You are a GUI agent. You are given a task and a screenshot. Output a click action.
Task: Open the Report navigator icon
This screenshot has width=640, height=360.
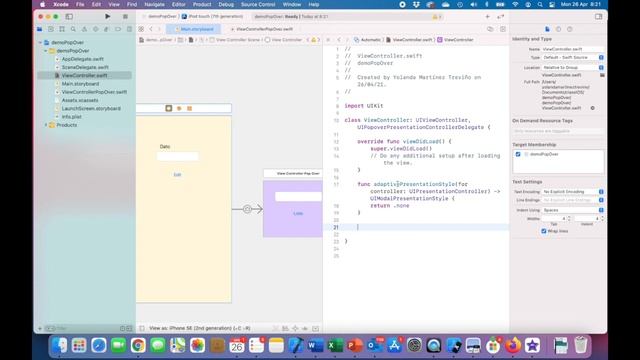(x=129, y=29)
